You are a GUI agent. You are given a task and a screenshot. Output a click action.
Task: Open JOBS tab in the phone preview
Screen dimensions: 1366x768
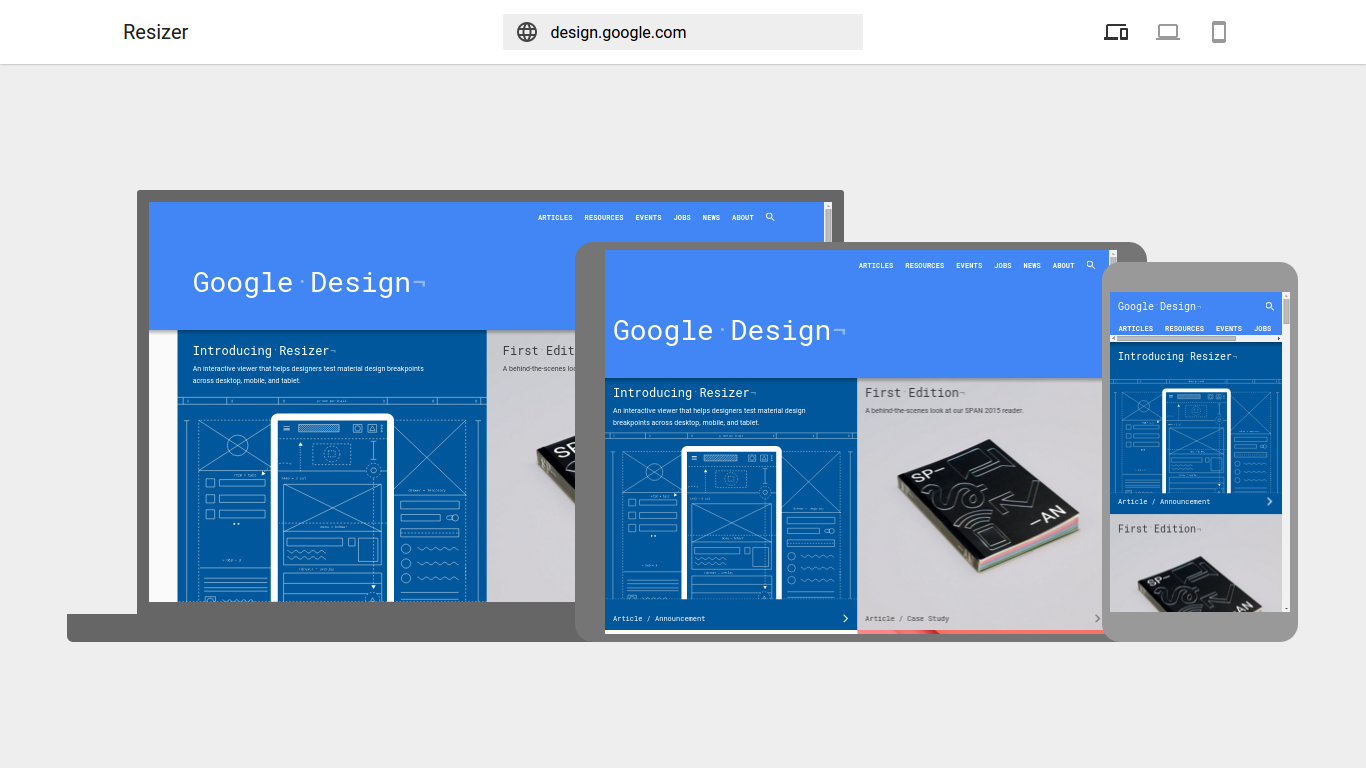click(1263, 328)
